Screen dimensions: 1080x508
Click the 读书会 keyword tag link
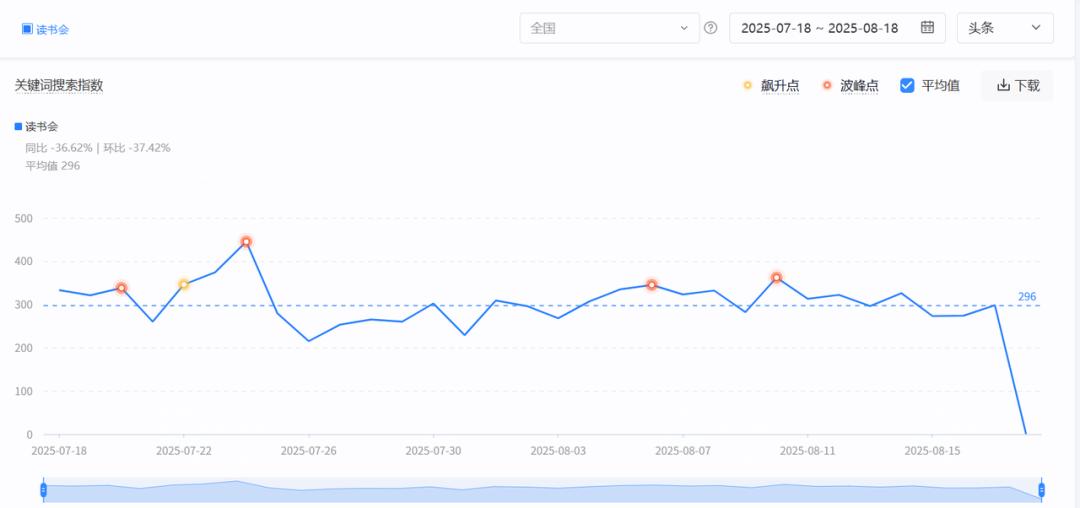(52, 30)
